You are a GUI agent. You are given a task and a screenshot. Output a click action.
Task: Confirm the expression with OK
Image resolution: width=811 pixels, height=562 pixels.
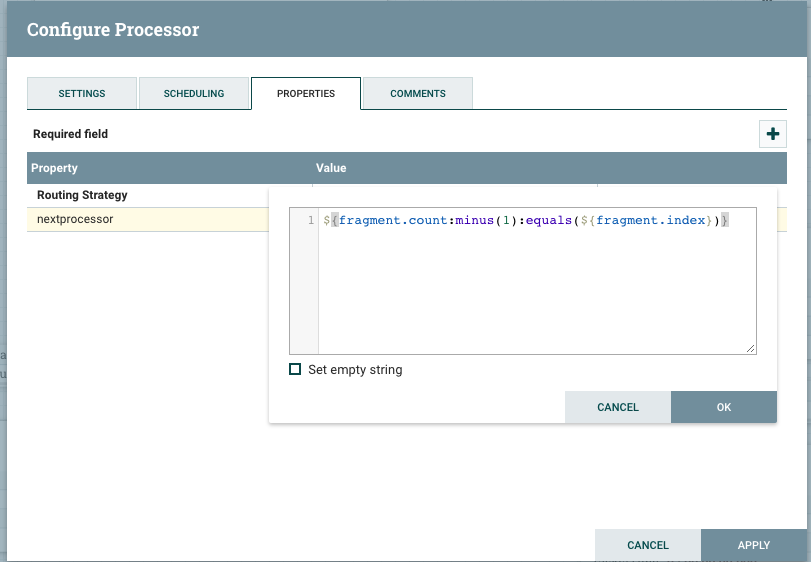point(724,407)
